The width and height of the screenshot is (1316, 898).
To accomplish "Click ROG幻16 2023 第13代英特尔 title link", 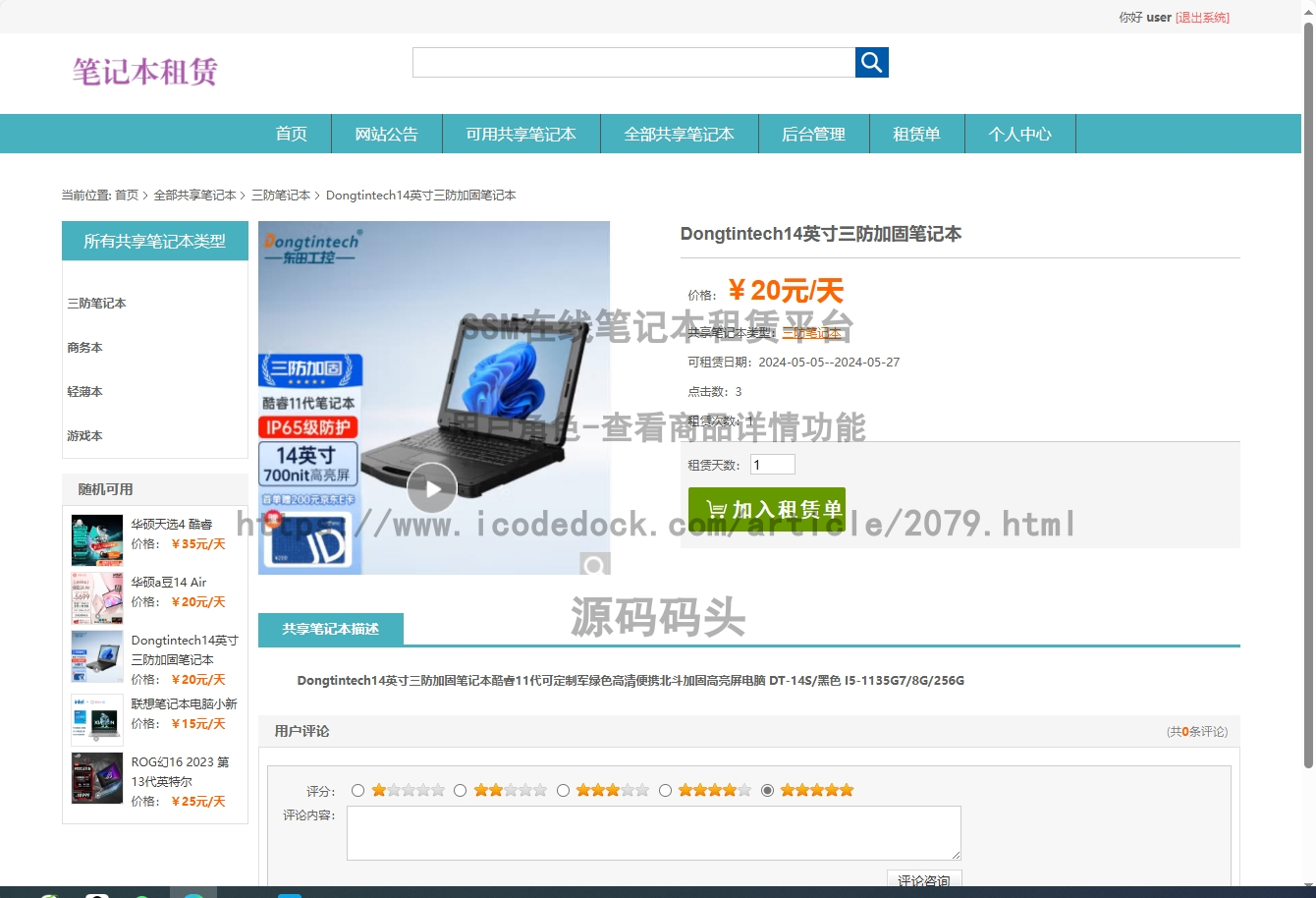I will click(x=181, y=772).
